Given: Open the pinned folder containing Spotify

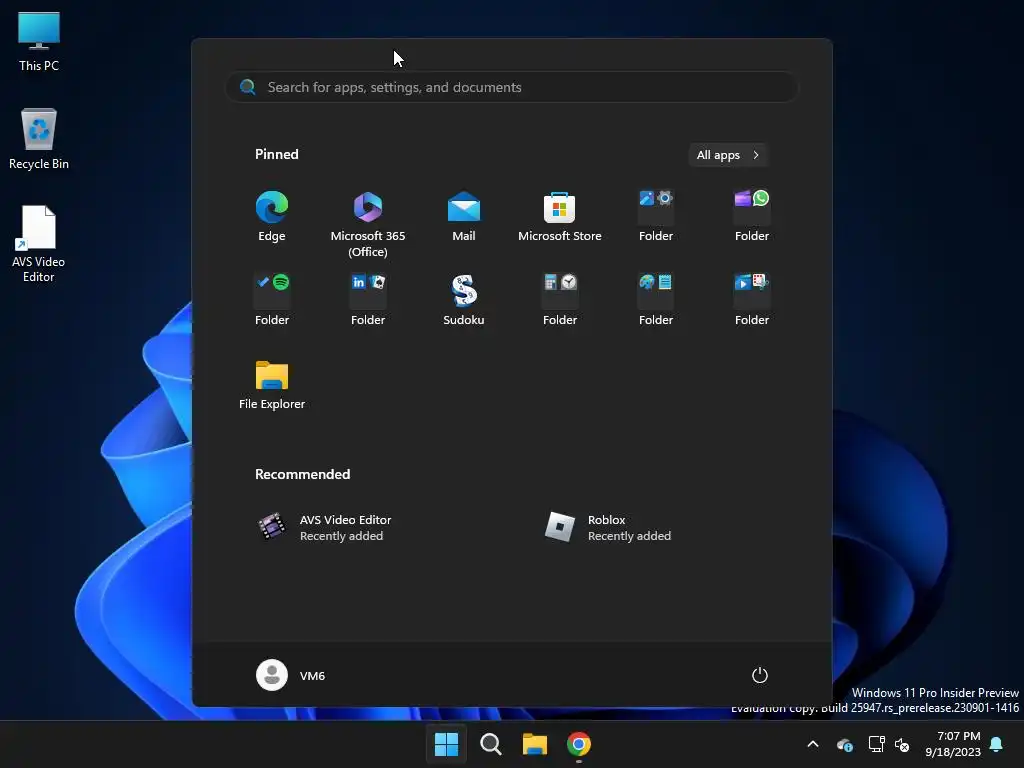Looking at the screenshot, I should pyautogui.click(x=272, y=300).
